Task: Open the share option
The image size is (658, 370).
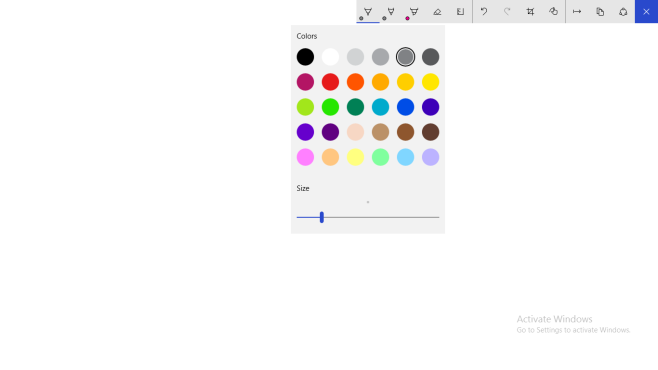Action: (x=623, y=12)
